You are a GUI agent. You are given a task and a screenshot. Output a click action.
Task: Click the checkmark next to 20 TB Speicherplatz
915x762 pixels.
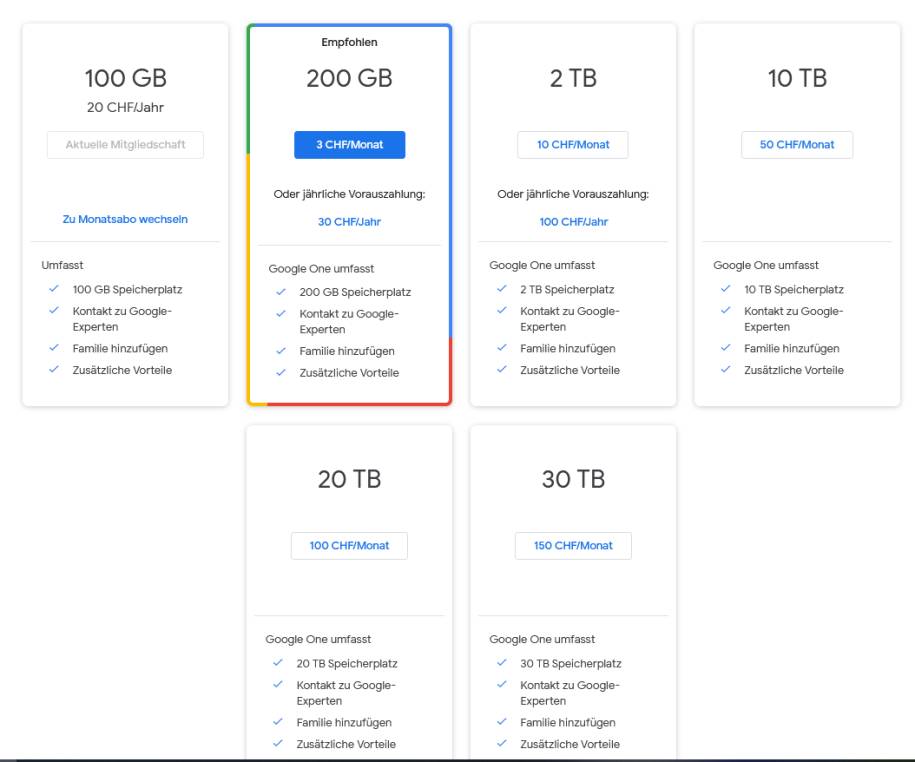(x=278, y=663)
